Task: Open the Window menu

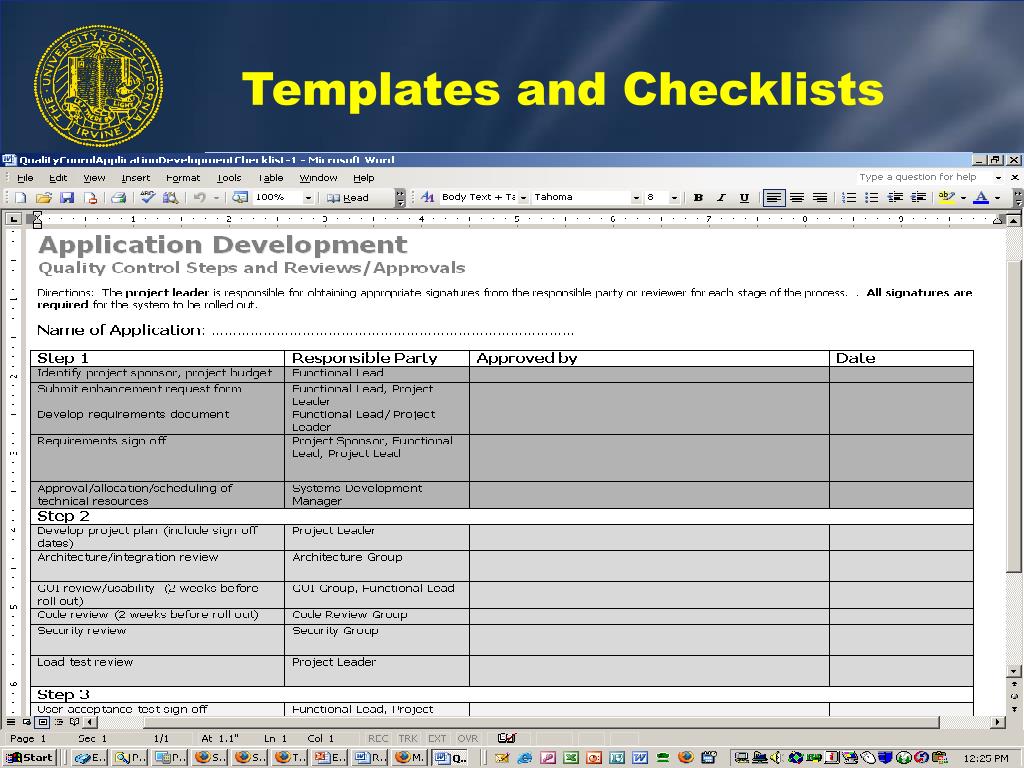Action: pyautogui.click(x=318, y=178)
